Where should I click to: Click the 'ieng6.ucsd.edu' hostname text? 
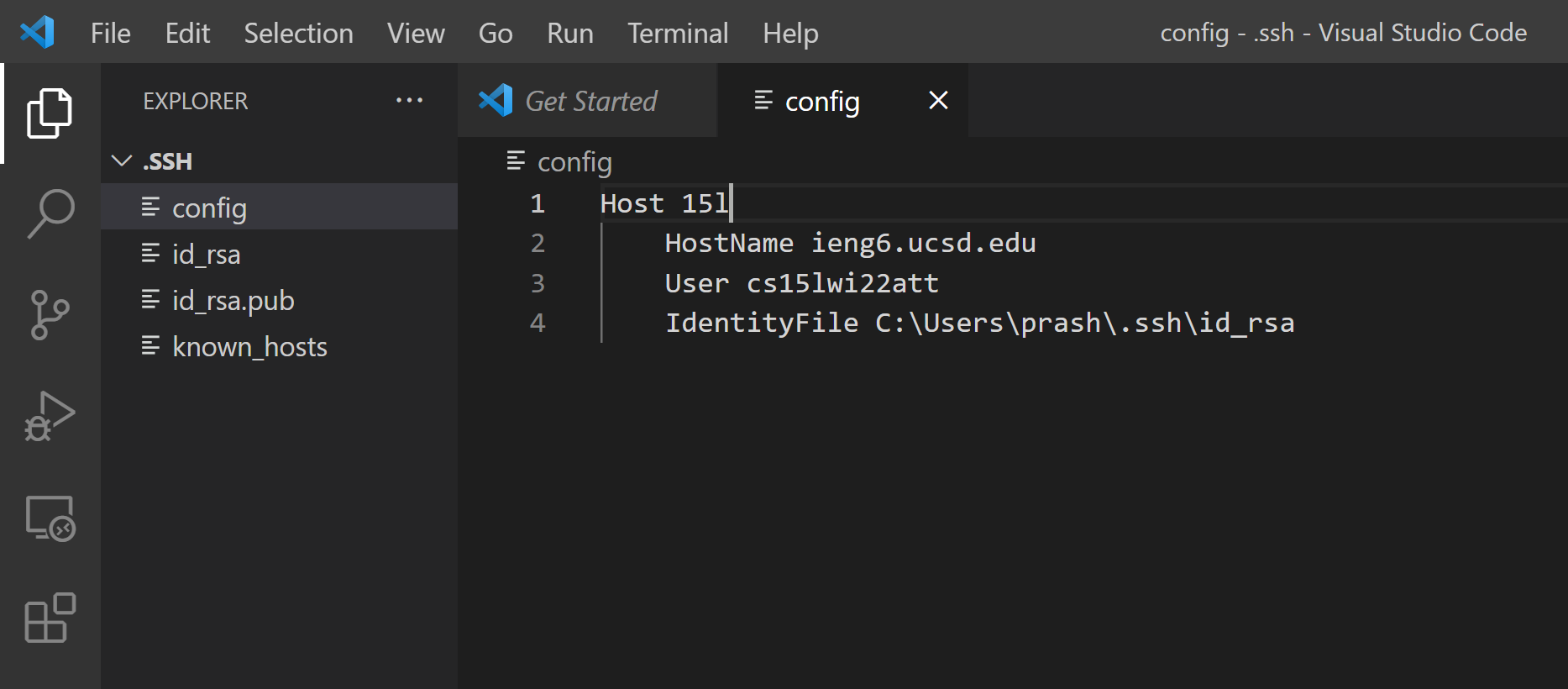click(x=923, y=243)
